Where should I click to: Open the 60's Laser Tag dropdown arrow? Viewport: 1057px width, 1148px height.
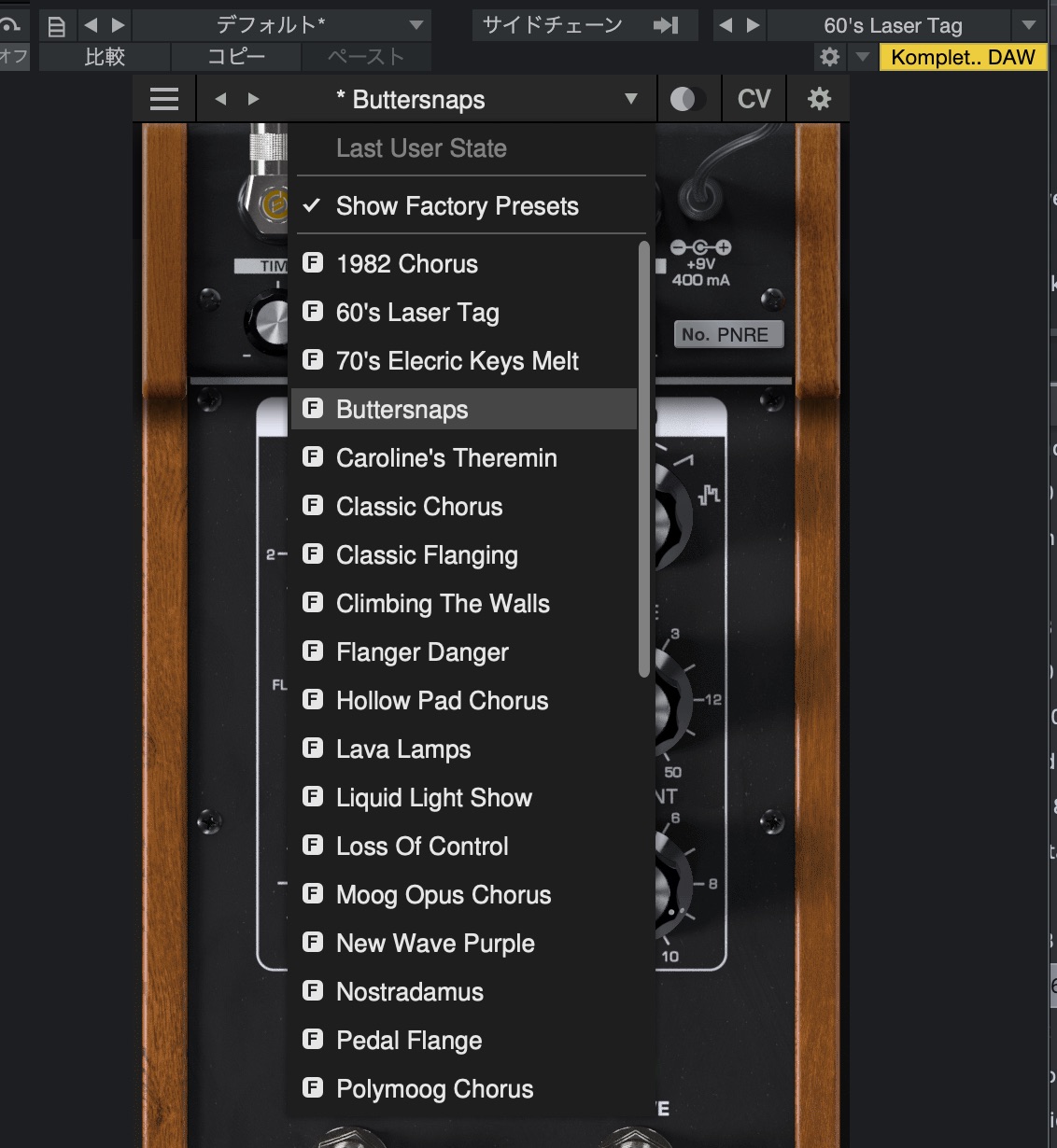1029,25
